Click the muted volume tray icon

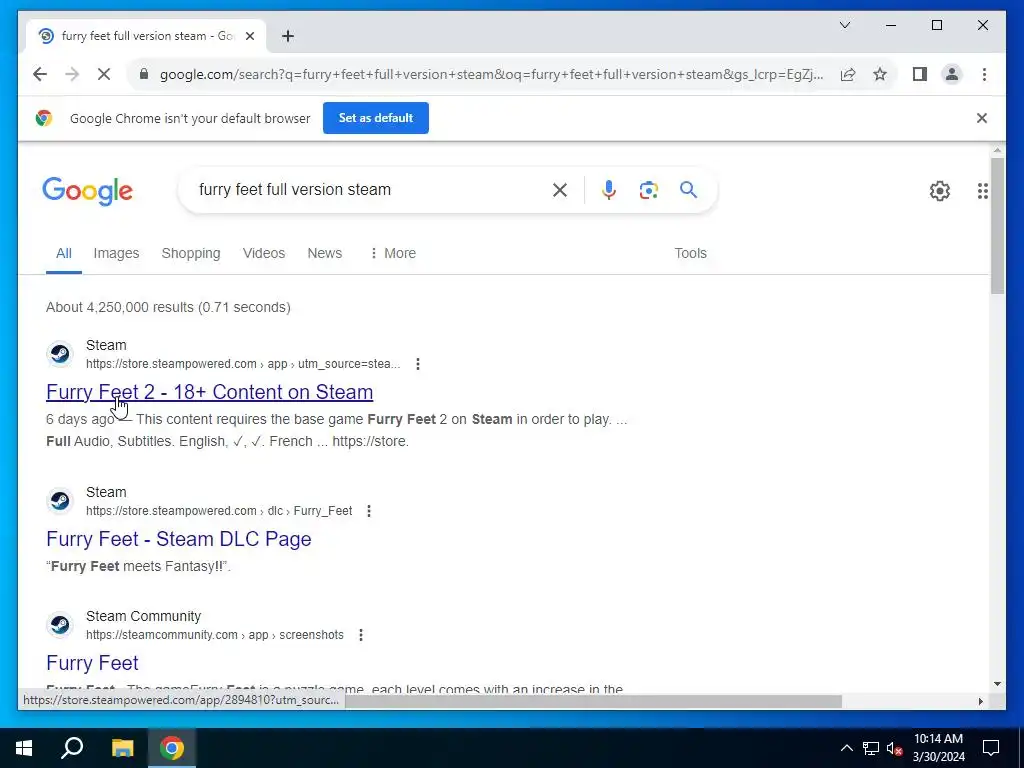tap(895, 748)
